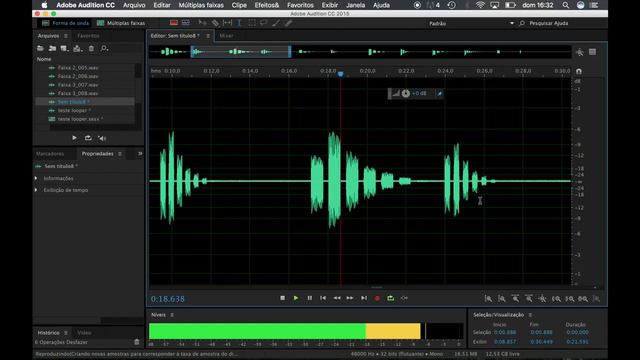Click the Zoom In amplitude icon
Viewport: 640px width, 360px height.
[488, 299]
